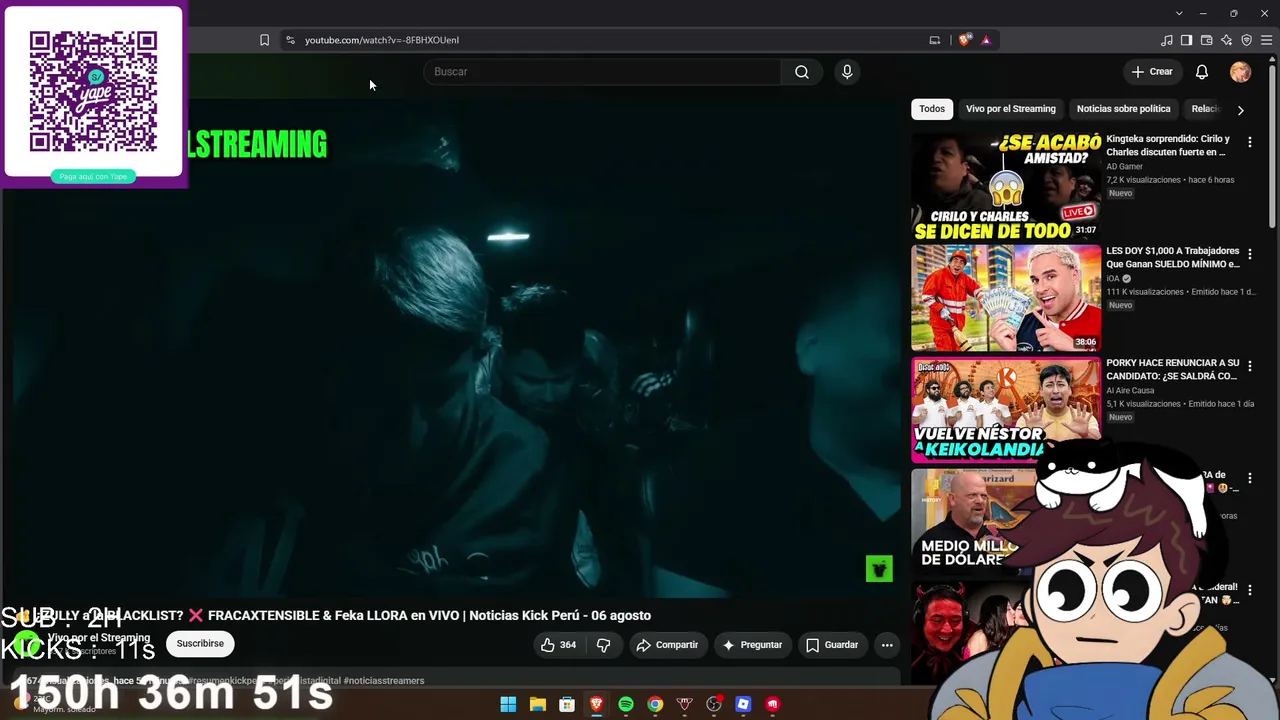Open options menu for $1,000 Trabajadores video
Image resolution: width=1280 pixels, height=720 pixels.
tap(1249, 255)
